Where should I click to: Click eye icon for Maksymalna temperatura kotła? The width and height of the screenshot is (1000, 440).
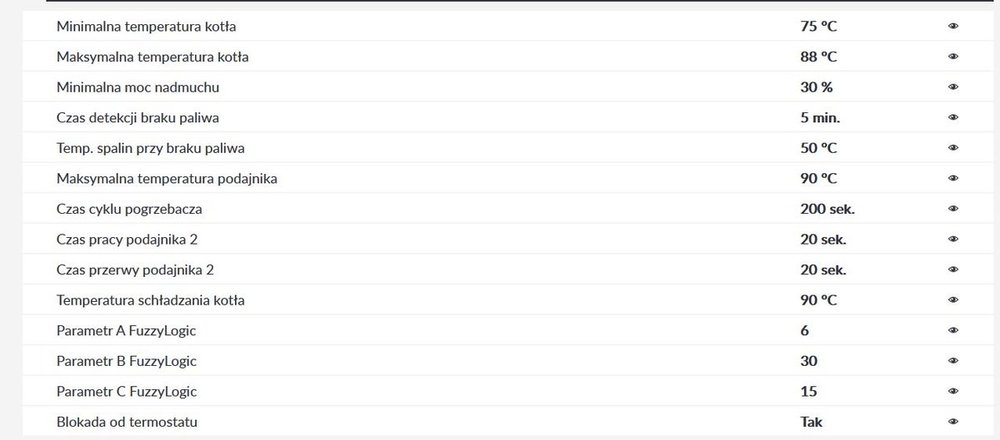[953, 57]
